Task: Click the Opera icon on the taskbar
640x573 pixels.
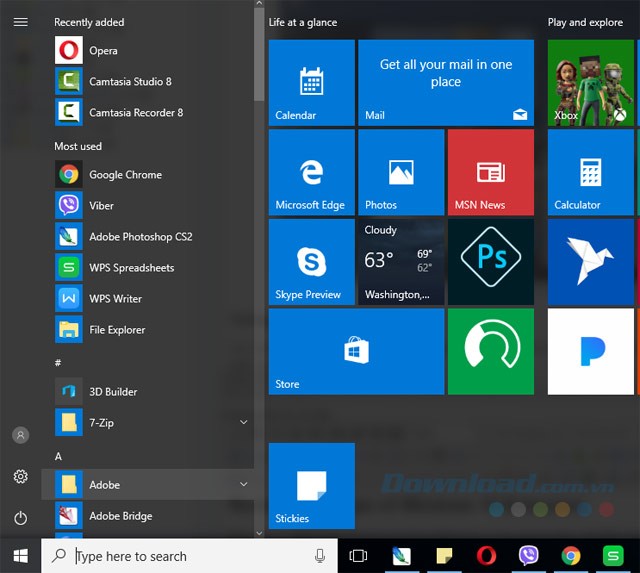Action: pyautogui.click(x=486, y=556)
